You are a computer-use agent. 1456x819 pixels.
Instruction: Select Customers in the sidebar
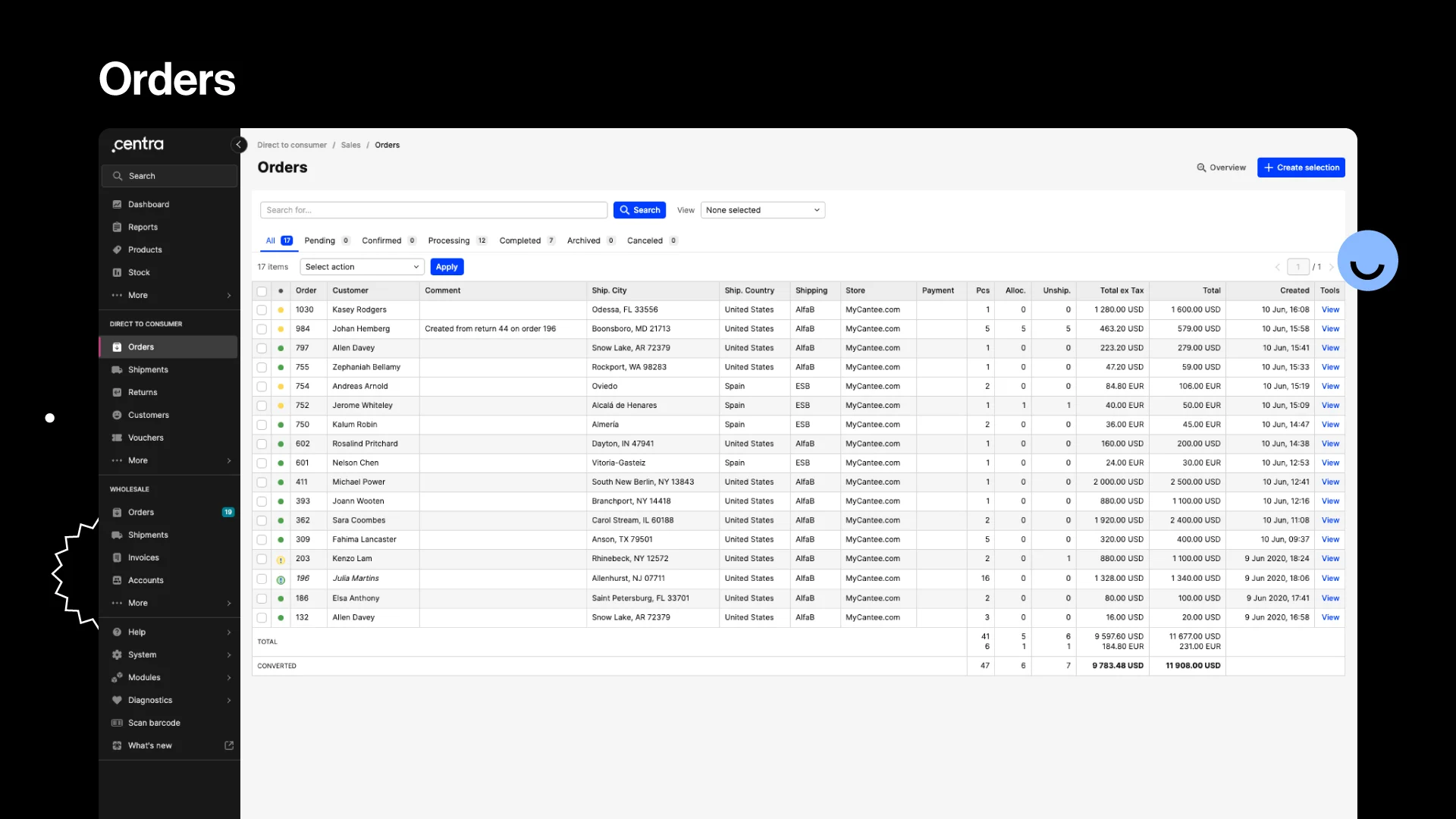pyautogui.click(x=148, y=415)
